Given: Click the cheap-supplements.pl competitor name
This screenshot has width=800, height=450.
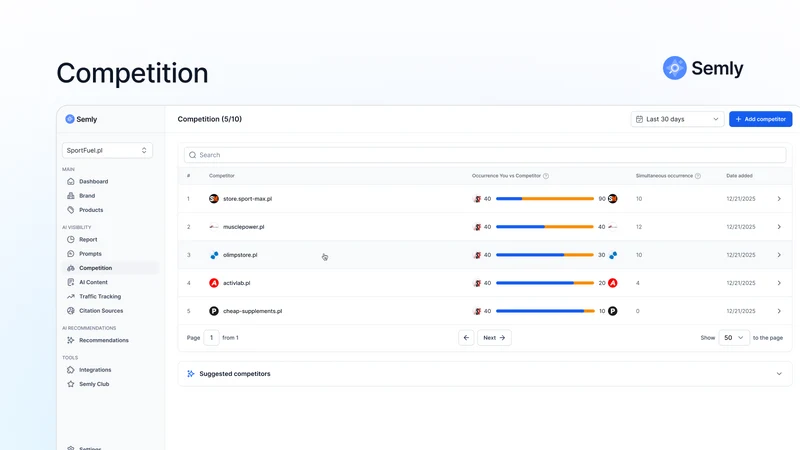Looking at the screenshot, I should click(253, 311).
